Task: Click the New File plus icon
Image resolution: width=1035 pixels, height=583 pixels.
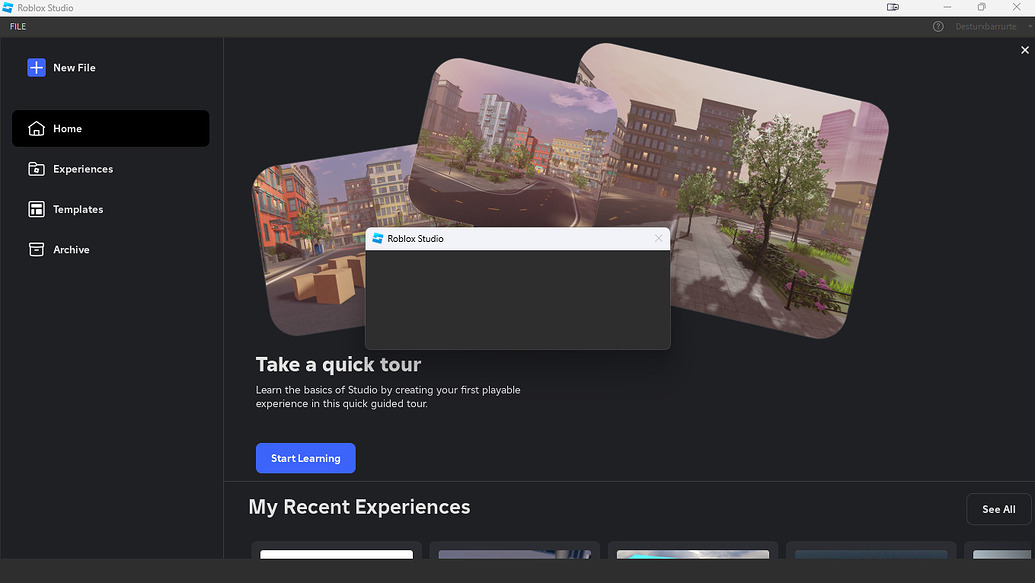Action: click(35, 67)
